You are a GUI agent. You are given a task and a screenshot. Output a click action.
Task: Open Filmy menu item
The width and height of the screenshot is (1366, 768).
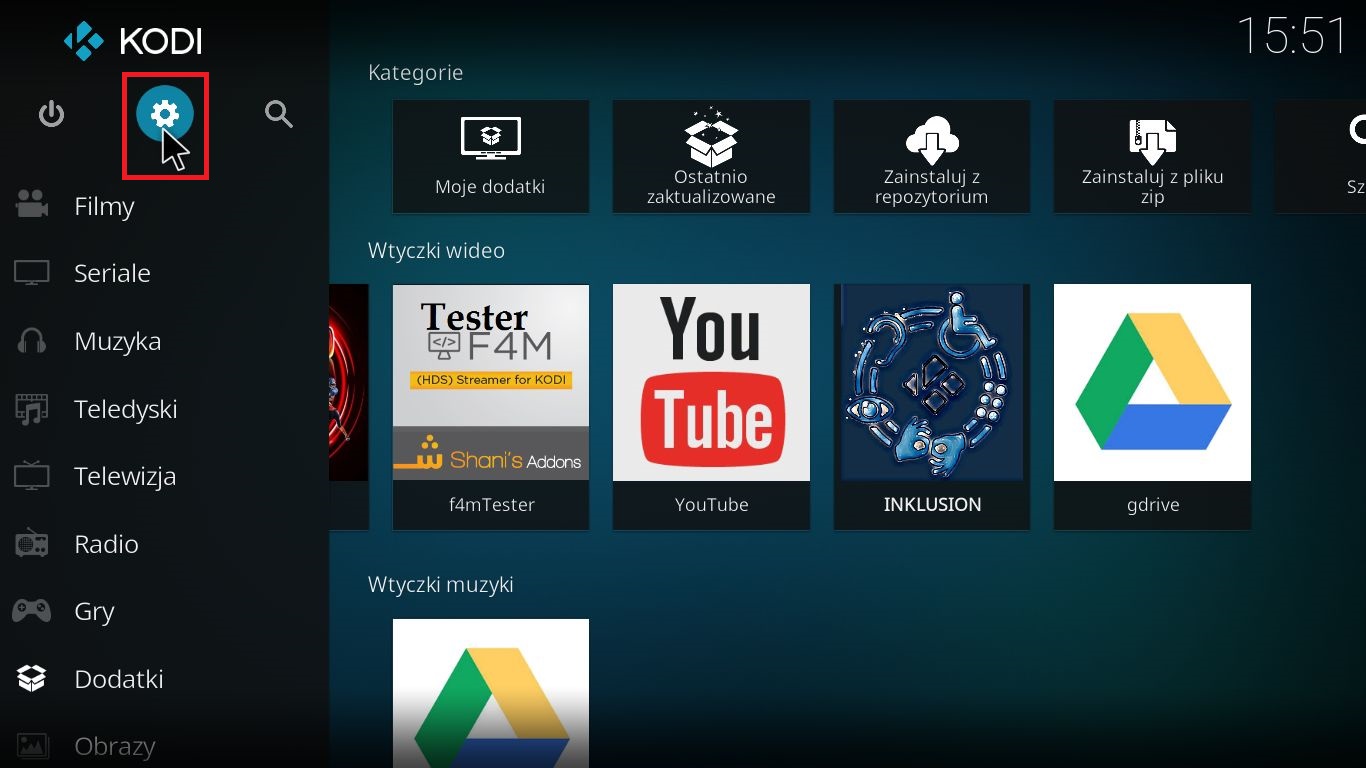click(104, 206)
